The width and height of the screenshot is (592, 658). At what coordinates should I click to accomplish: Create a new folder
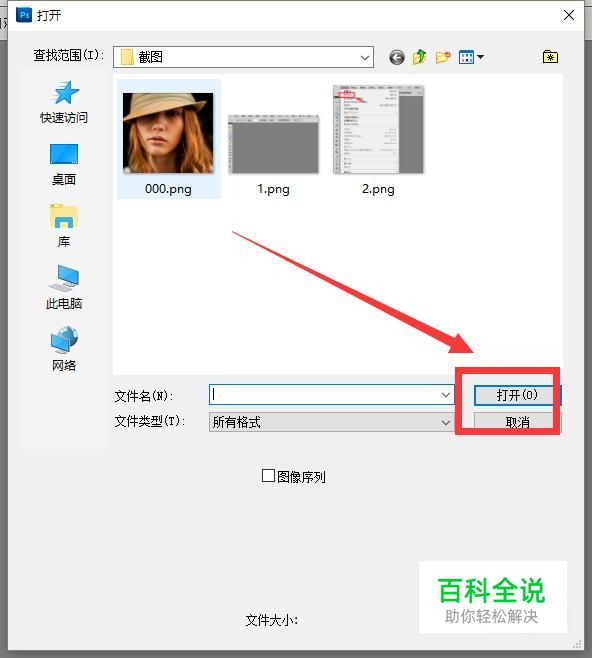pos(443,57)
